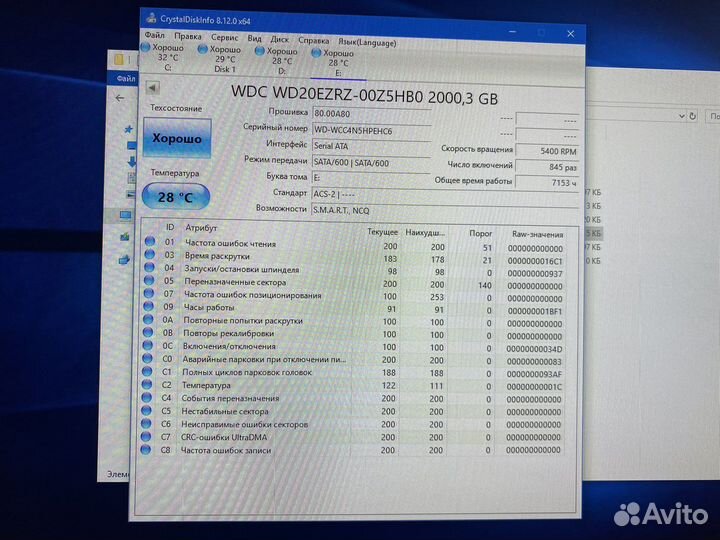Image resolution: width=720 pixels, height=540 pixels.
Task: Click status icon of attribute 04 row
Action: (x=149, y=267)
